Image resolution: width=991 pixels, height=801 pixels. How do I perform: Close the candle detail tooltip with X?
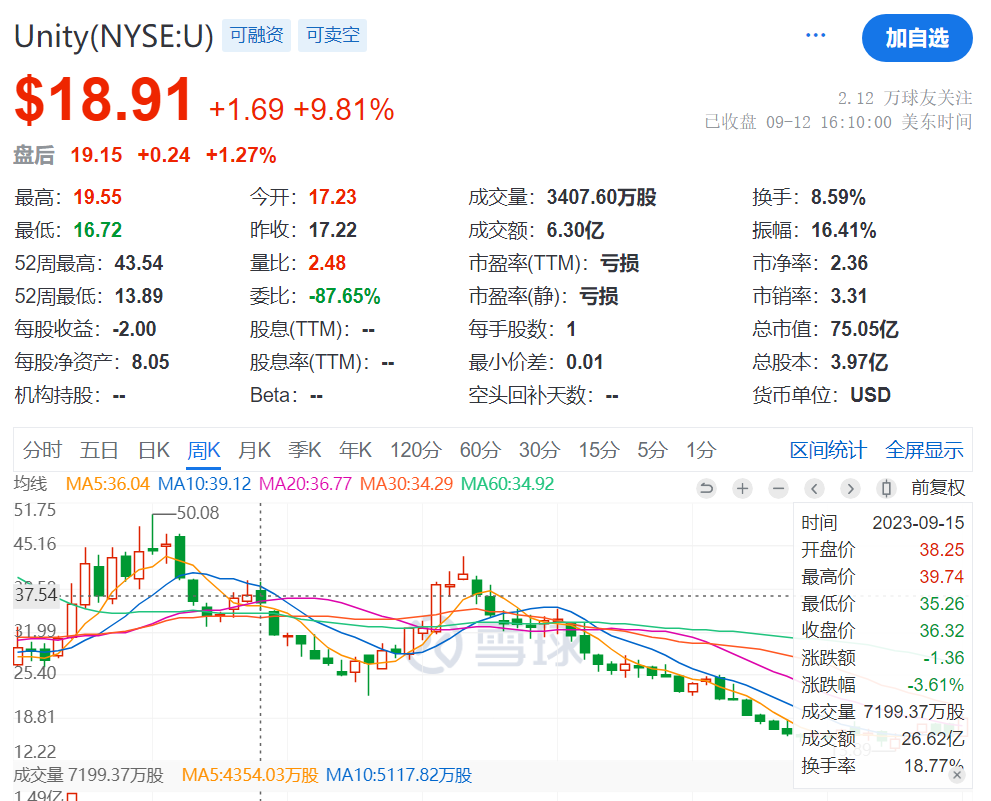click(x=958, y=774)
